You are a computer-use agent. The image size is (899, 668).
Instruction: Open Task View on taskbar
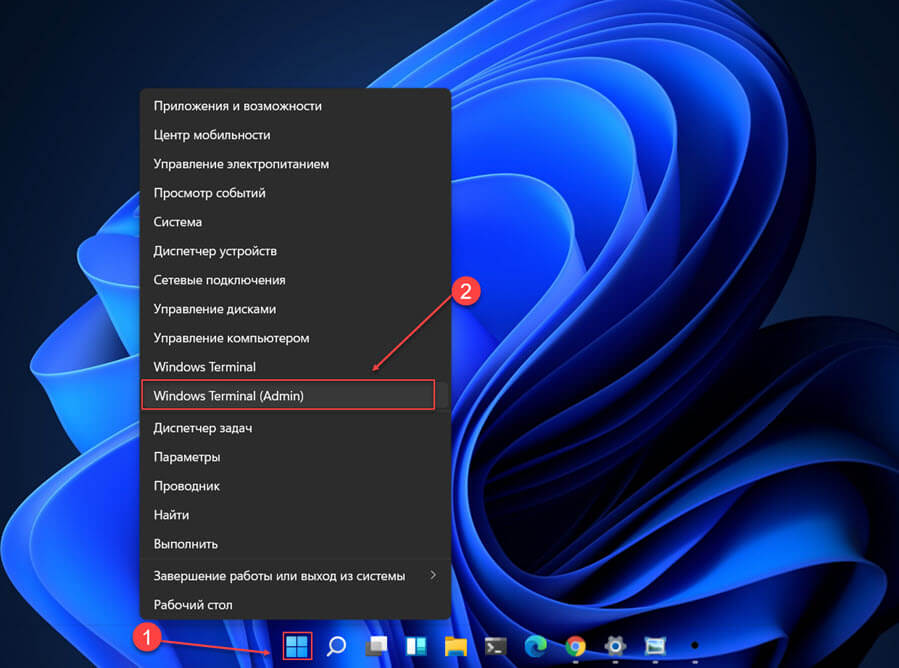point(377,646)
